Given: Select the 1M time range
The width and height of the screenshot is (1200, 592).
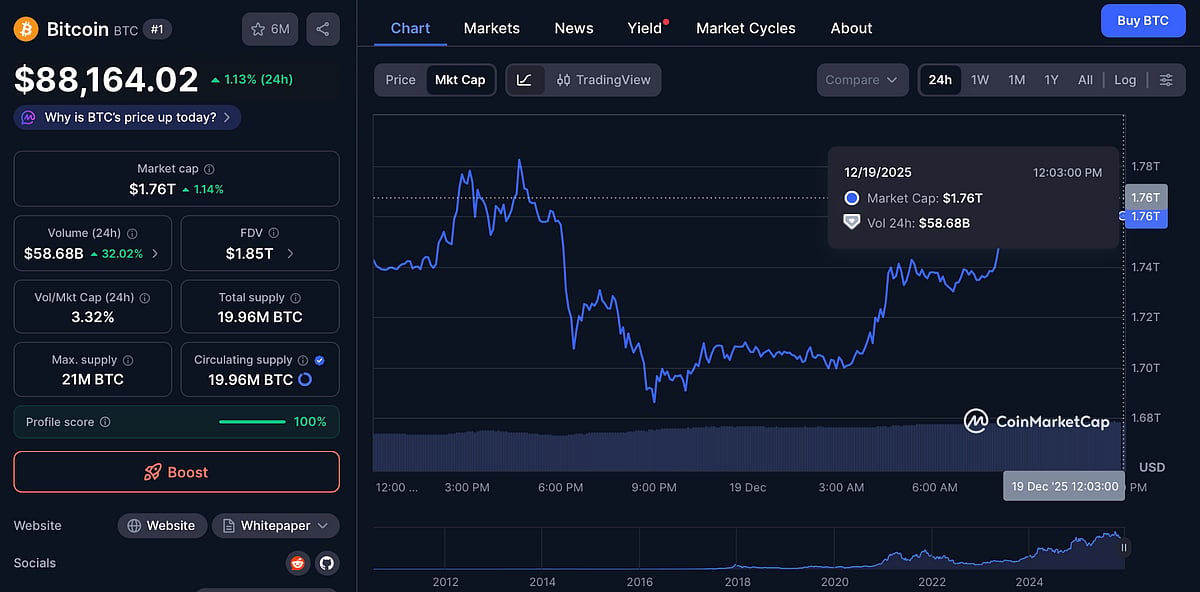Looking at the screenshot, I should [x=1016, y=80].
